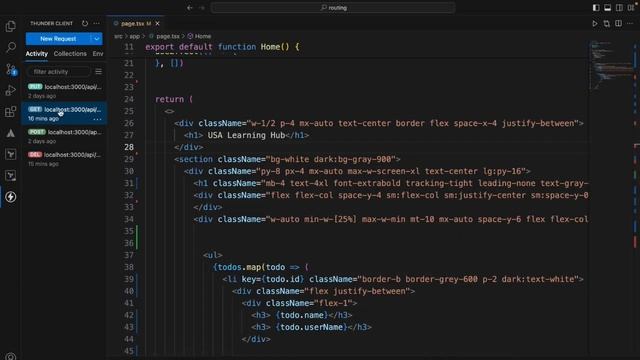The image size is (640, 360).
Task: Open Thunder Client panel more actions menu
Action: 96,23
